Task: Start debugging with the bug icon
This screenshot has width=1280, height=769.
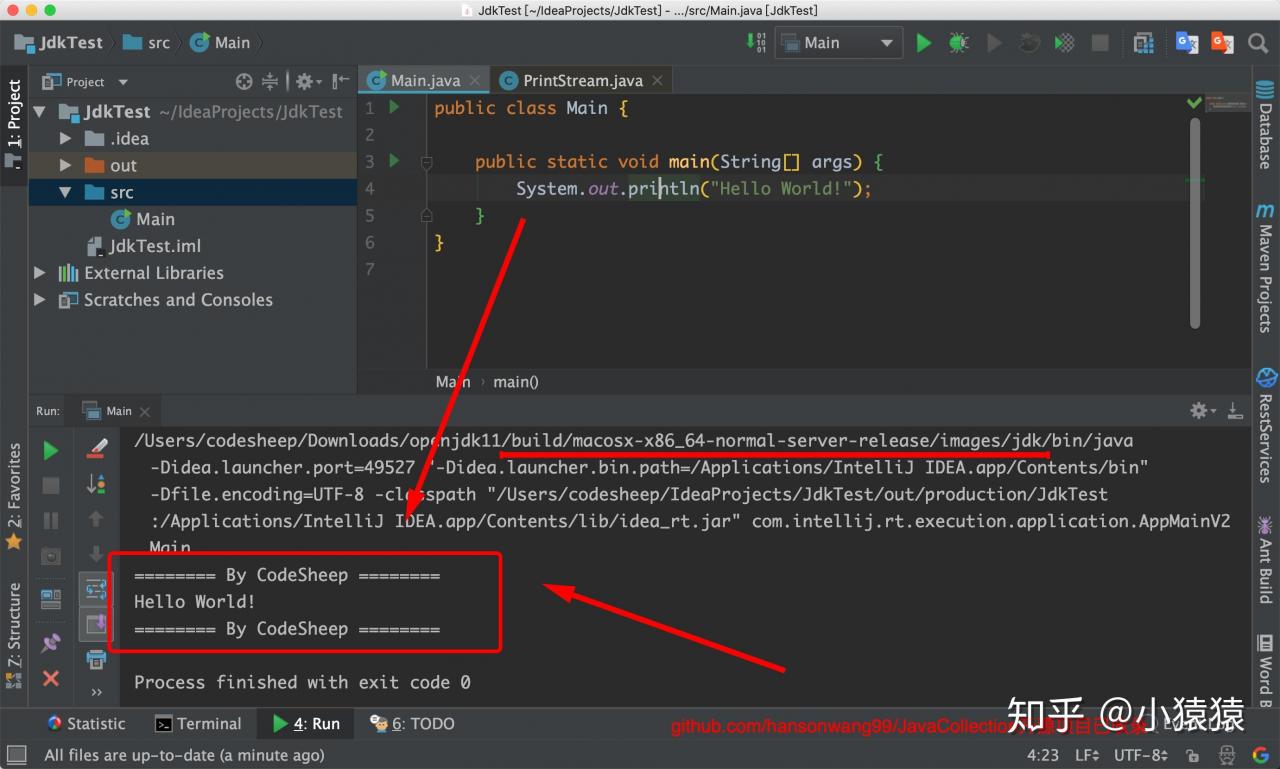Action: coord(958,43)
